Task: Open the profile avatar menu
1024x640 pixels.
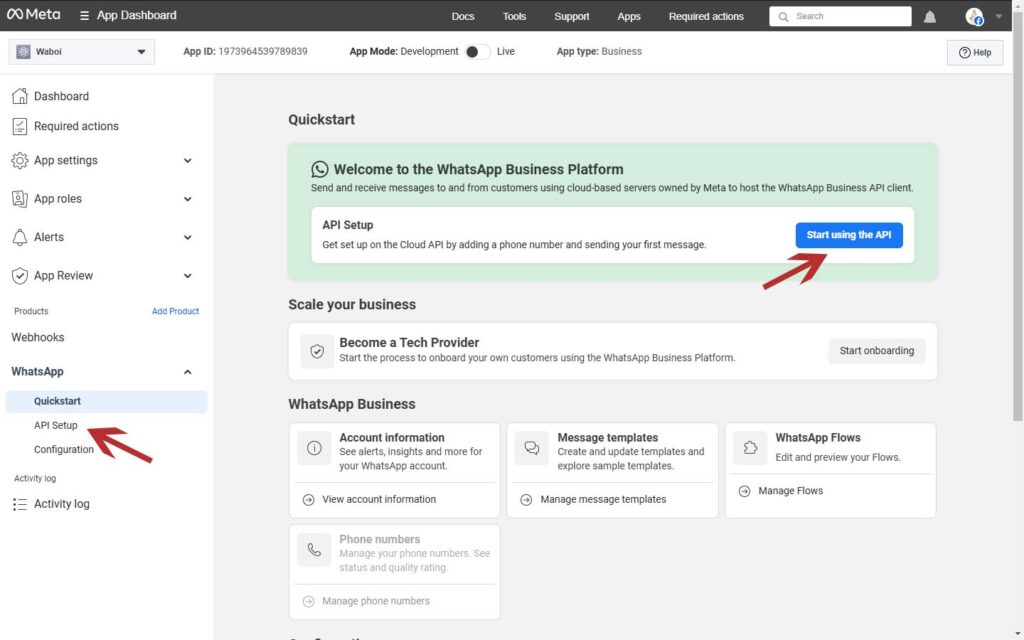Action: 974,16
